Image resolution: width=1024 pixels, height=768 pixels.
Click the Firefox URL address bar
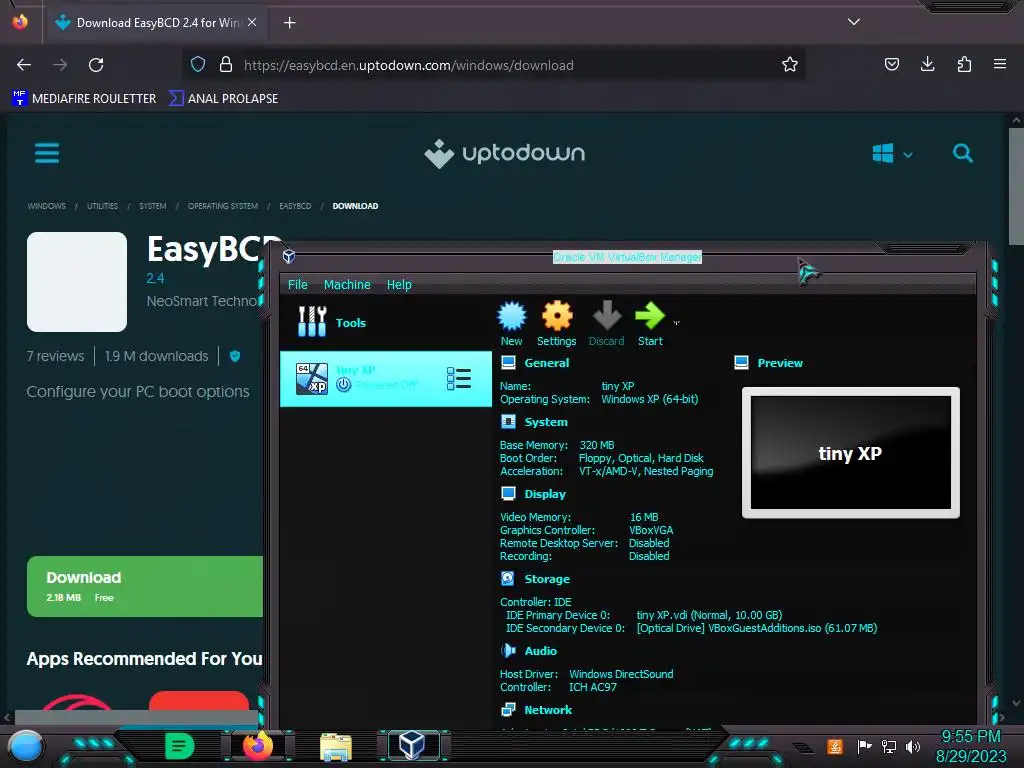[493, 65]
